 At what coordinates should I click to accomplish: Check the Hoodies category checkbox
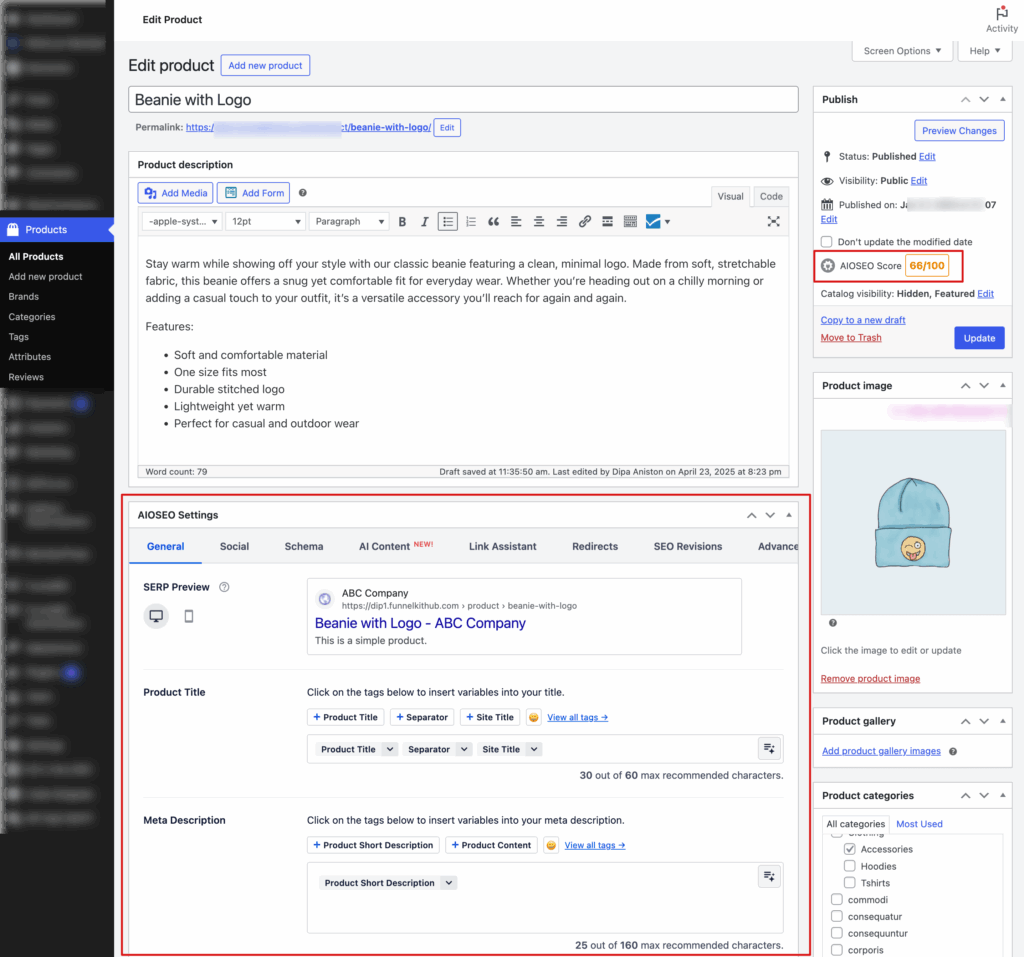[x=850, y=866]
